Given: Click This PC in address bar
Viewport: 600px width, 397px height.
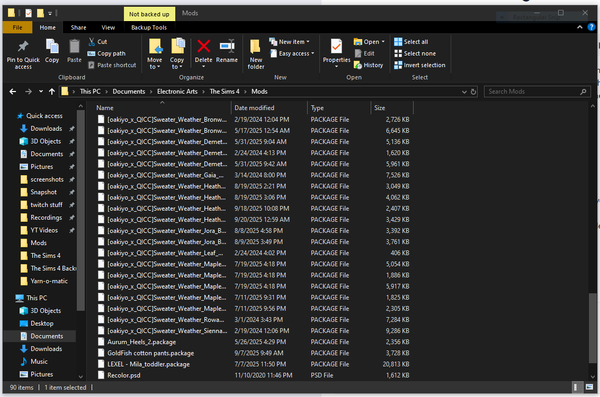Looking at the screenshot, I should (x=90, y=91).
